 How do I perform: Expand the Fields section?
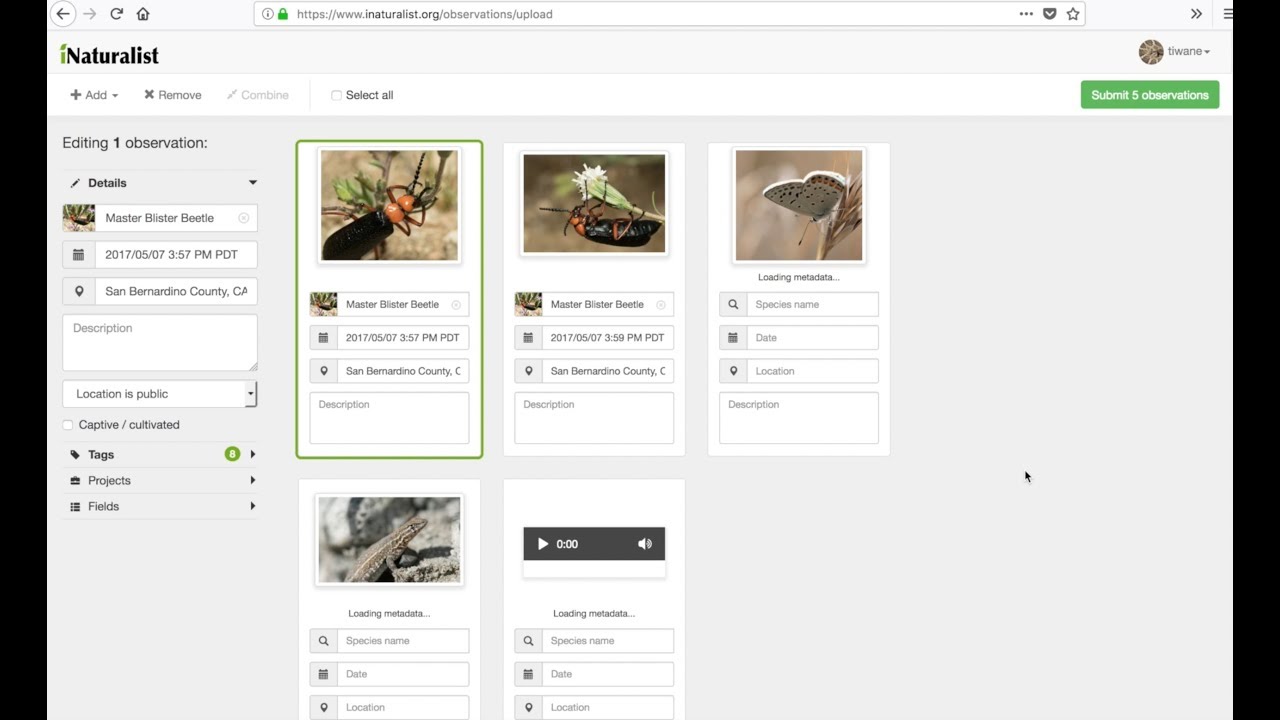point(160,507)
